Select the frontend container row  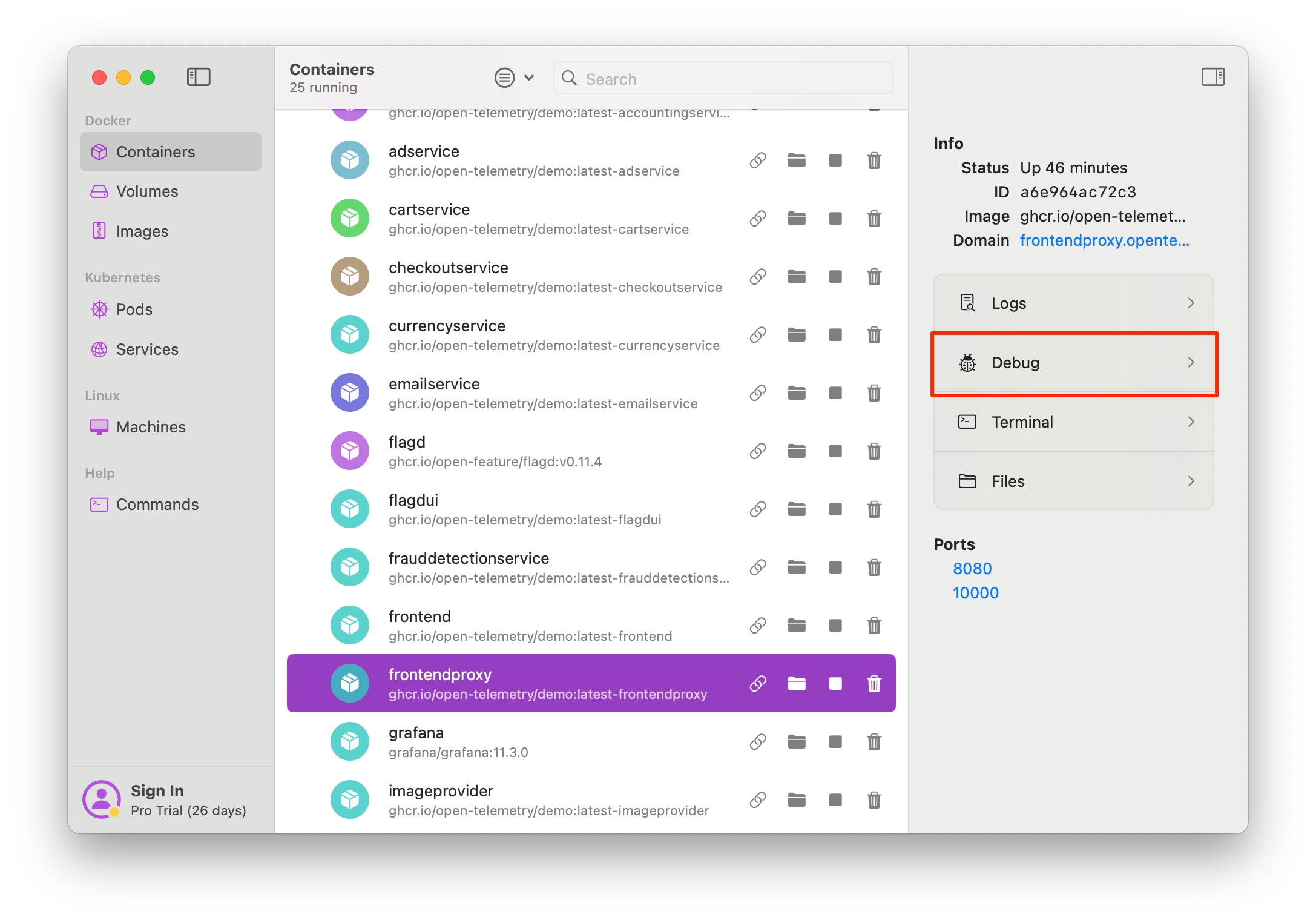coord(591,626)
